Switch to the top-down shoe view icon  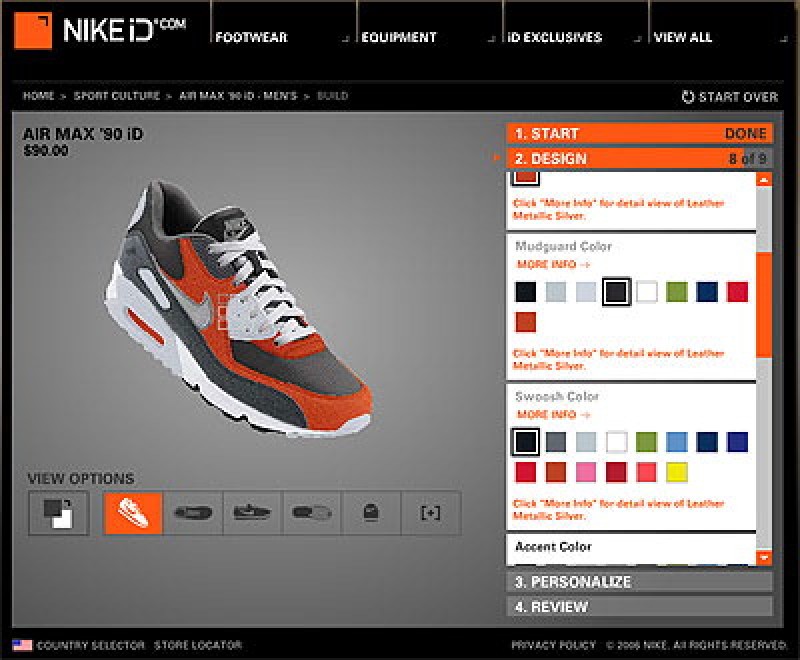click(193, 513)
